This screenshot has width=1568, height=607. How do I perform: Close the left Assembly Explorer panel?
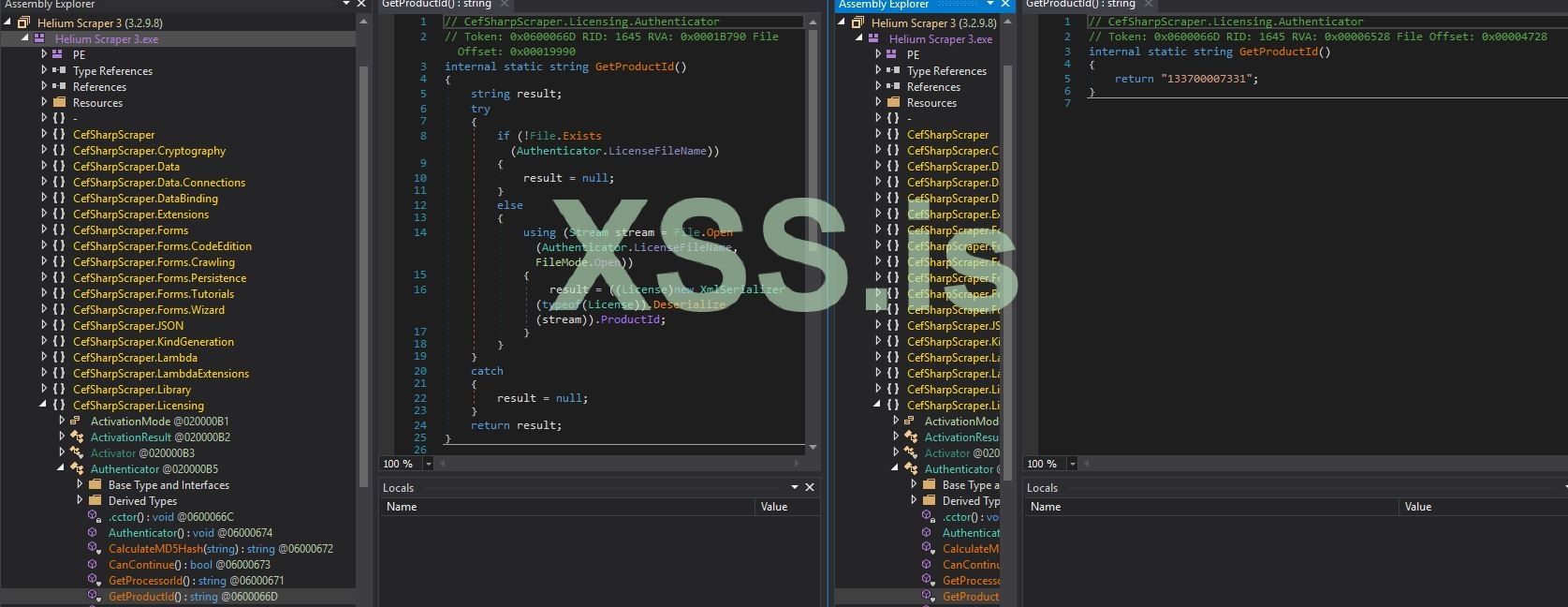point(362,4)
